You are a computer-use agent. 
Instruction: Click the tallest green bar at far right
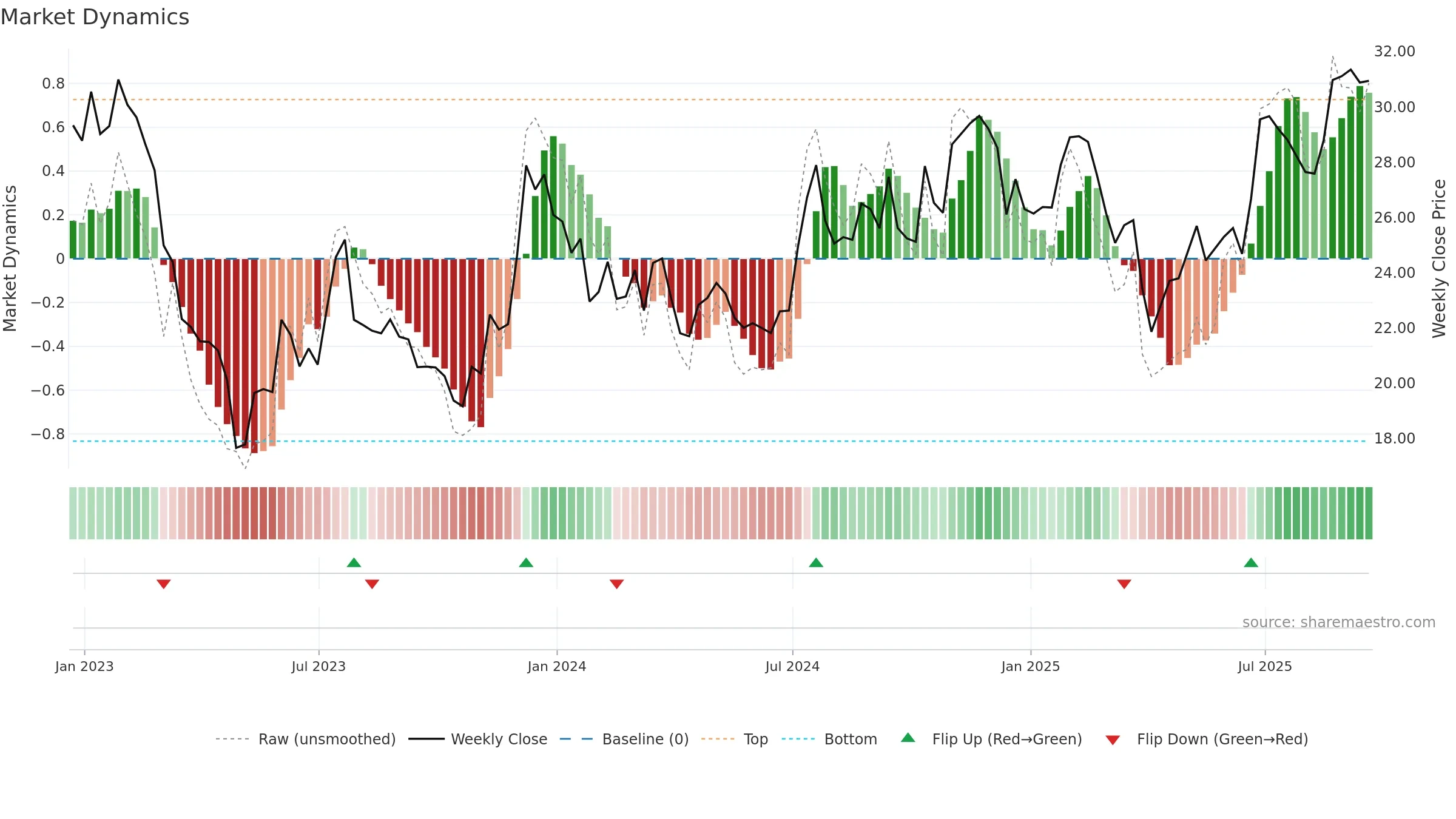pyautogui.click(x=1360, y=172)
